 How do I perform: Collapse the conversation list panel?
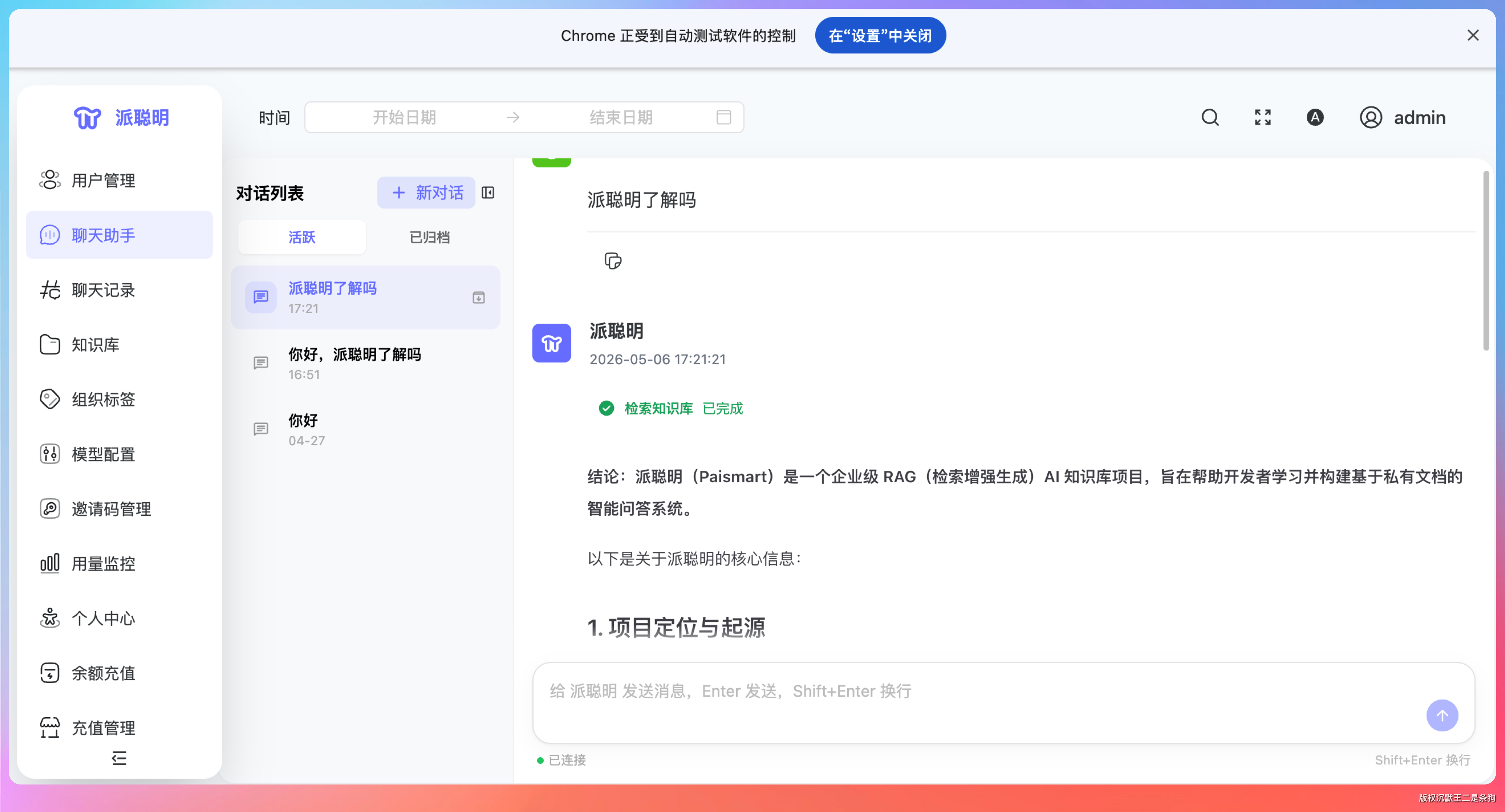pyautogui.click(x=488, y=193)
